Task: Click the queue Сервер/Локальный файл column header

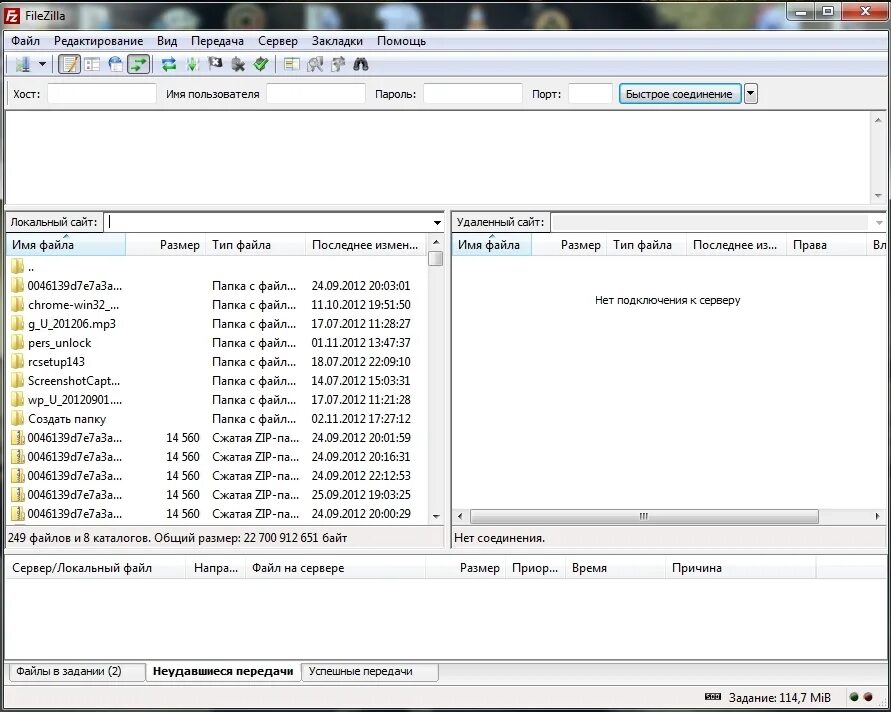Action: click(x=95, y=568)
